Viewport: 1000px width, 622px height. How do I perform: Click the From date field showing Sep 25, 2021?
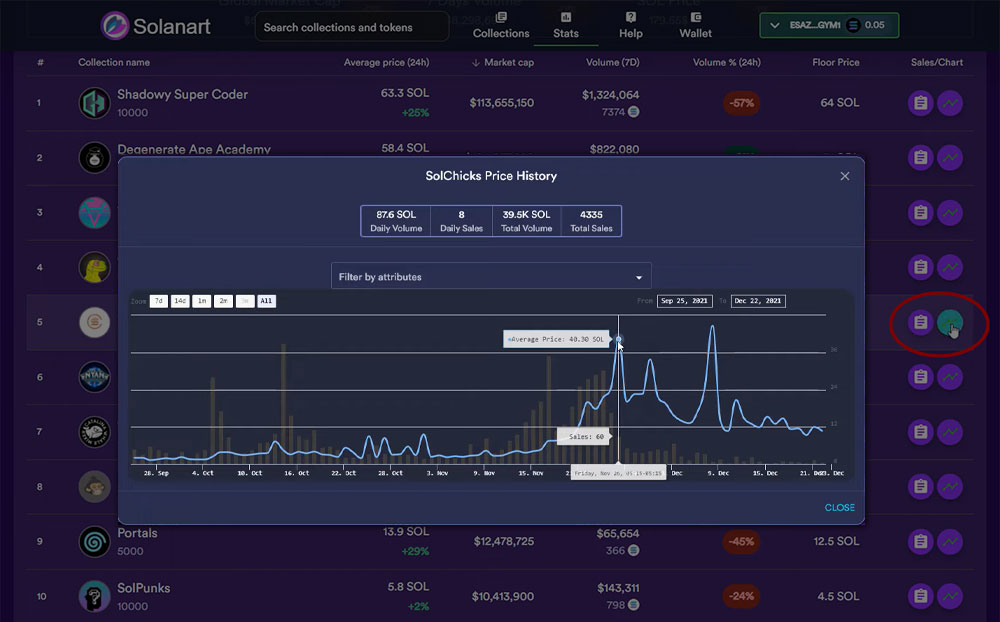pos(684,301)
